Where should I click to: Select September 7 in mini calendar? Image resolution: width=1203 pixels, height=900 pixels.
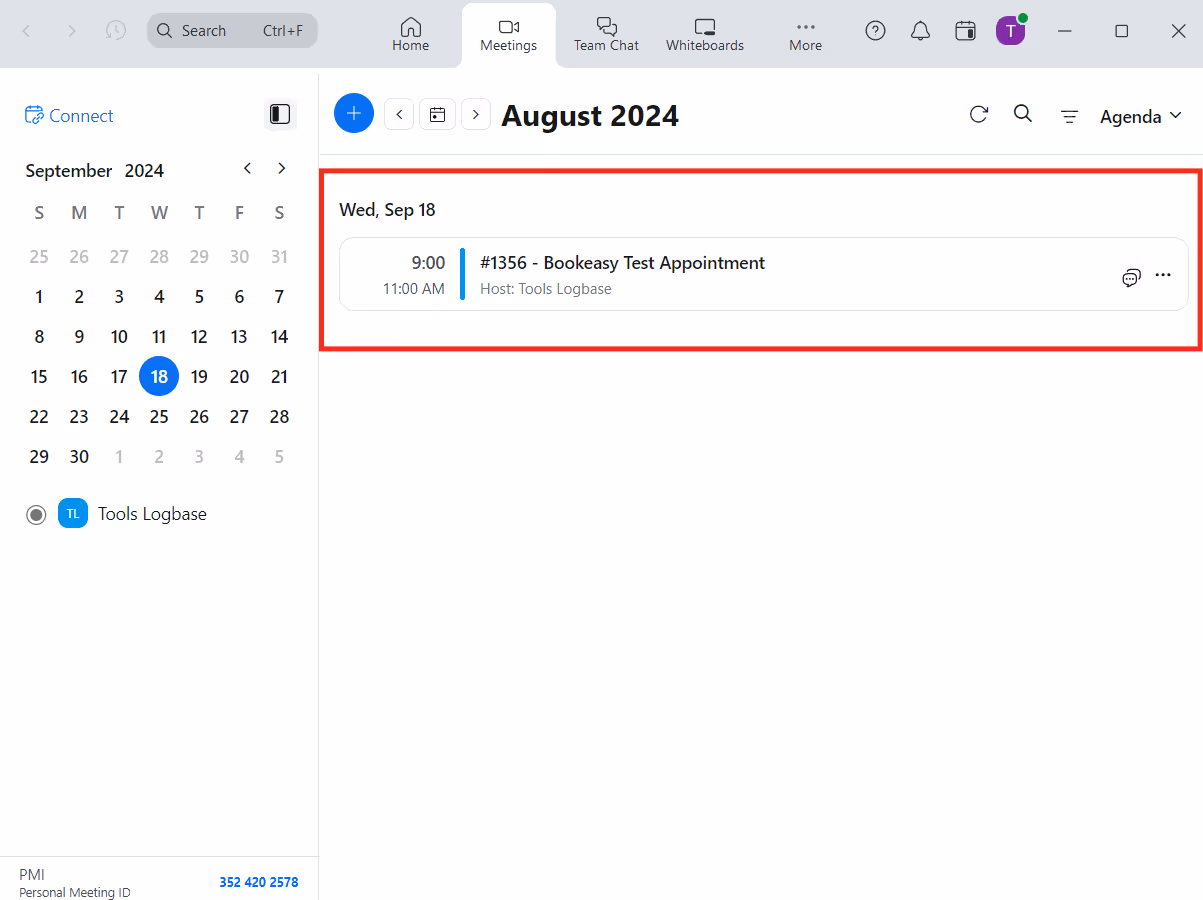279,297
